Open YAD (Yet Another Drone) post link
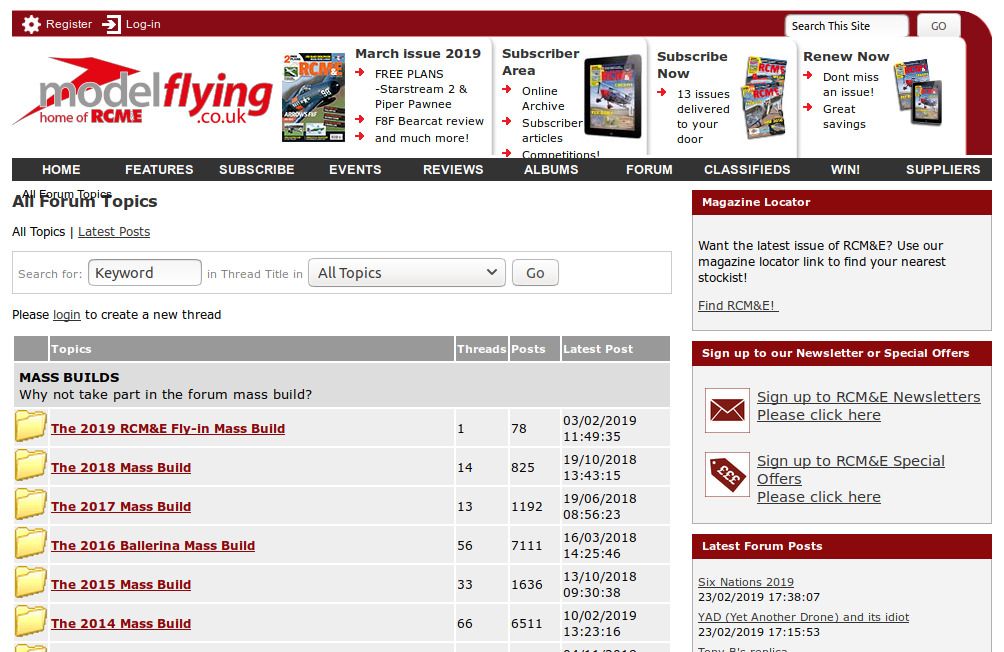 [804, 617]
